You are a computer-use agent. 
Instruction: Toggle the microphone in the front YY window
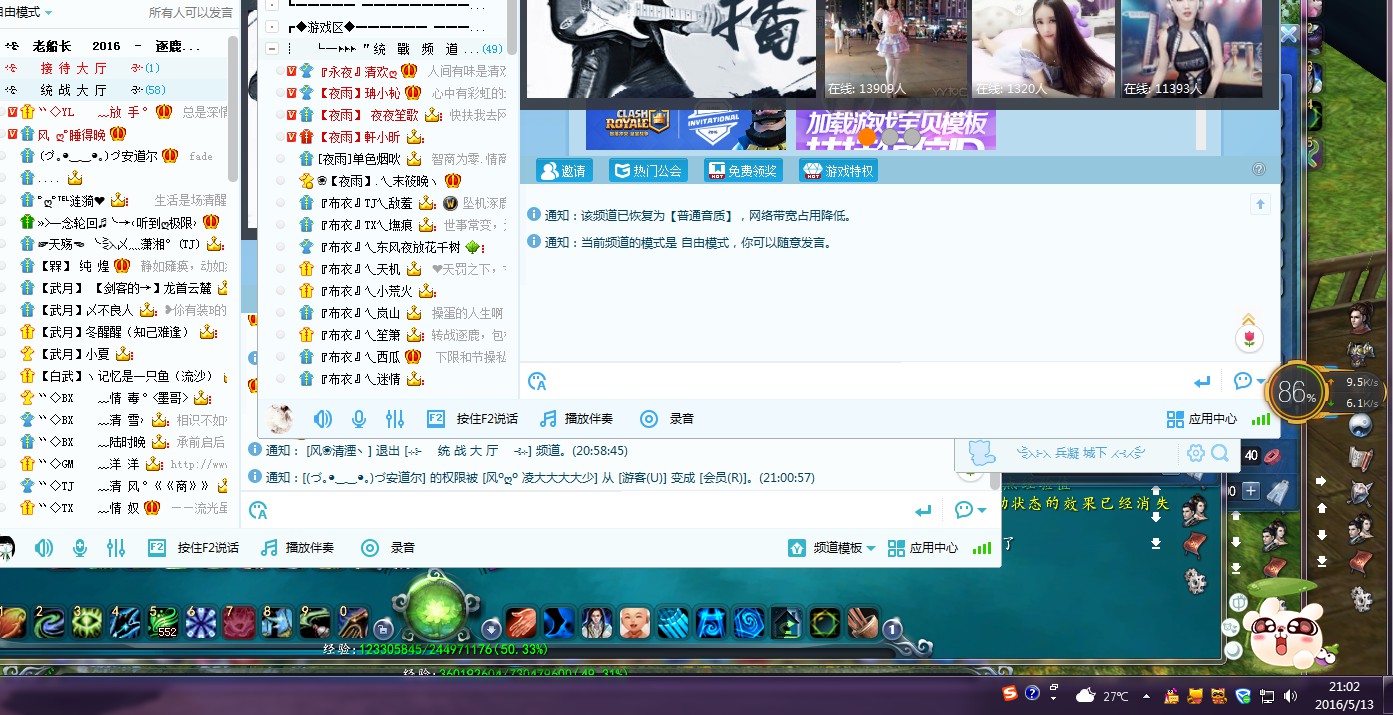359,419
